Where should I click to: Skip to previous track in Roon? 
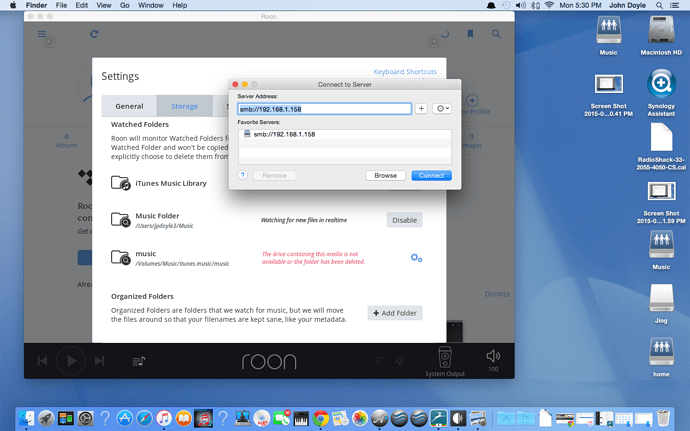pyautogui.click(x=42, y=361)
